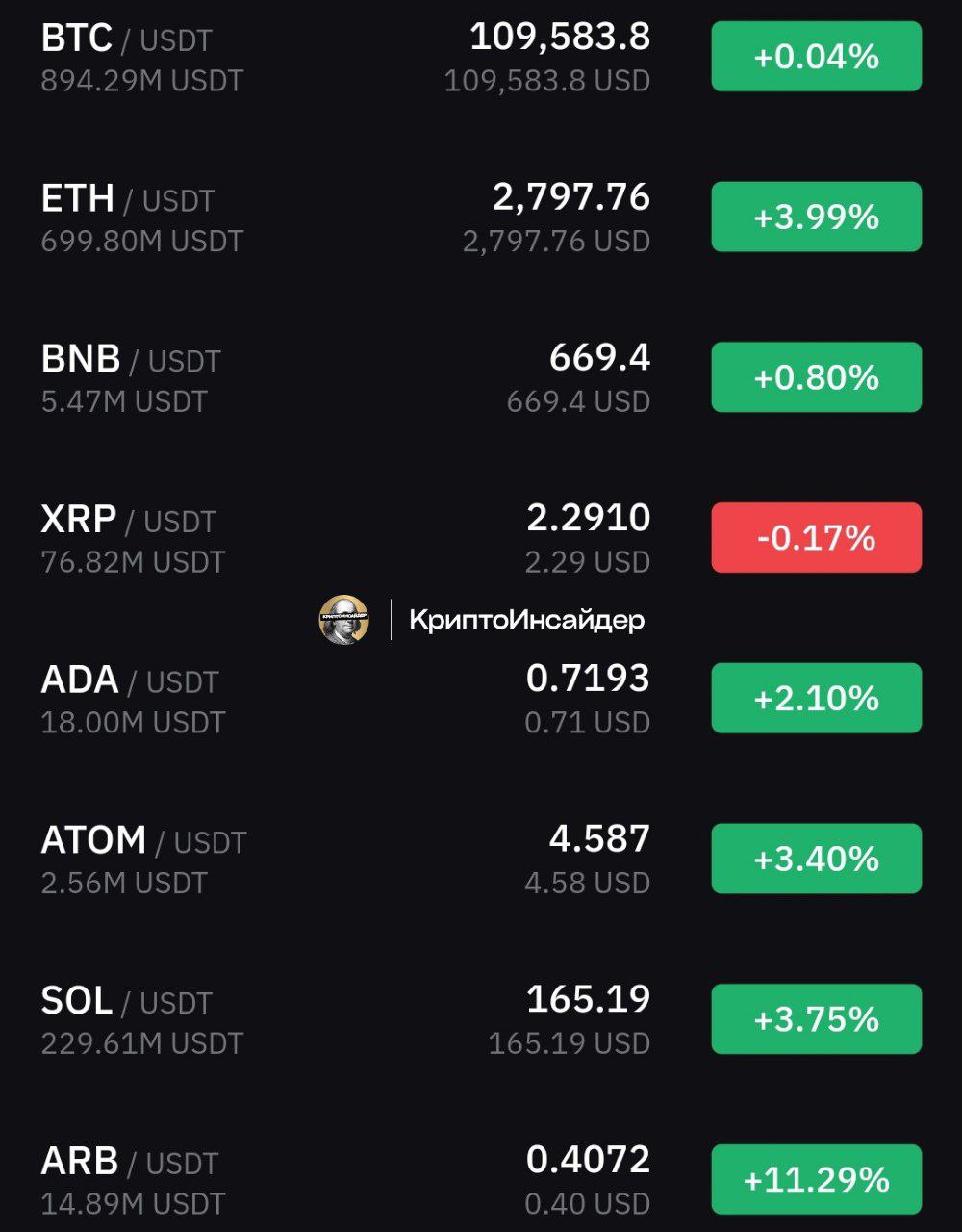Click the +3.75% SOL change badge
This screenshot has height=1232, width=962.
coord(817,1018)
